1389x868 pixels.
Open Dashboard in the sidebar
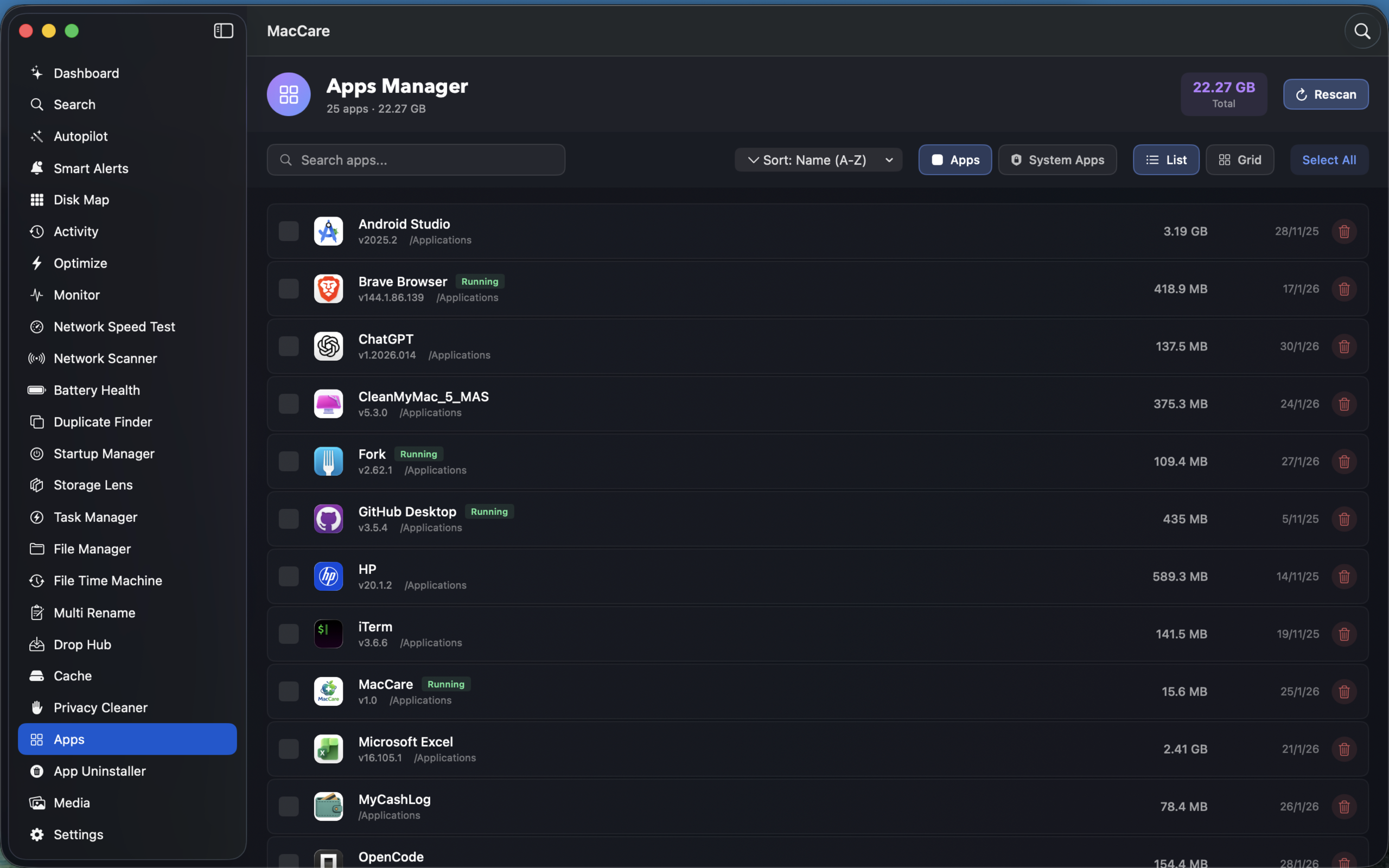[x=128, y=73]
